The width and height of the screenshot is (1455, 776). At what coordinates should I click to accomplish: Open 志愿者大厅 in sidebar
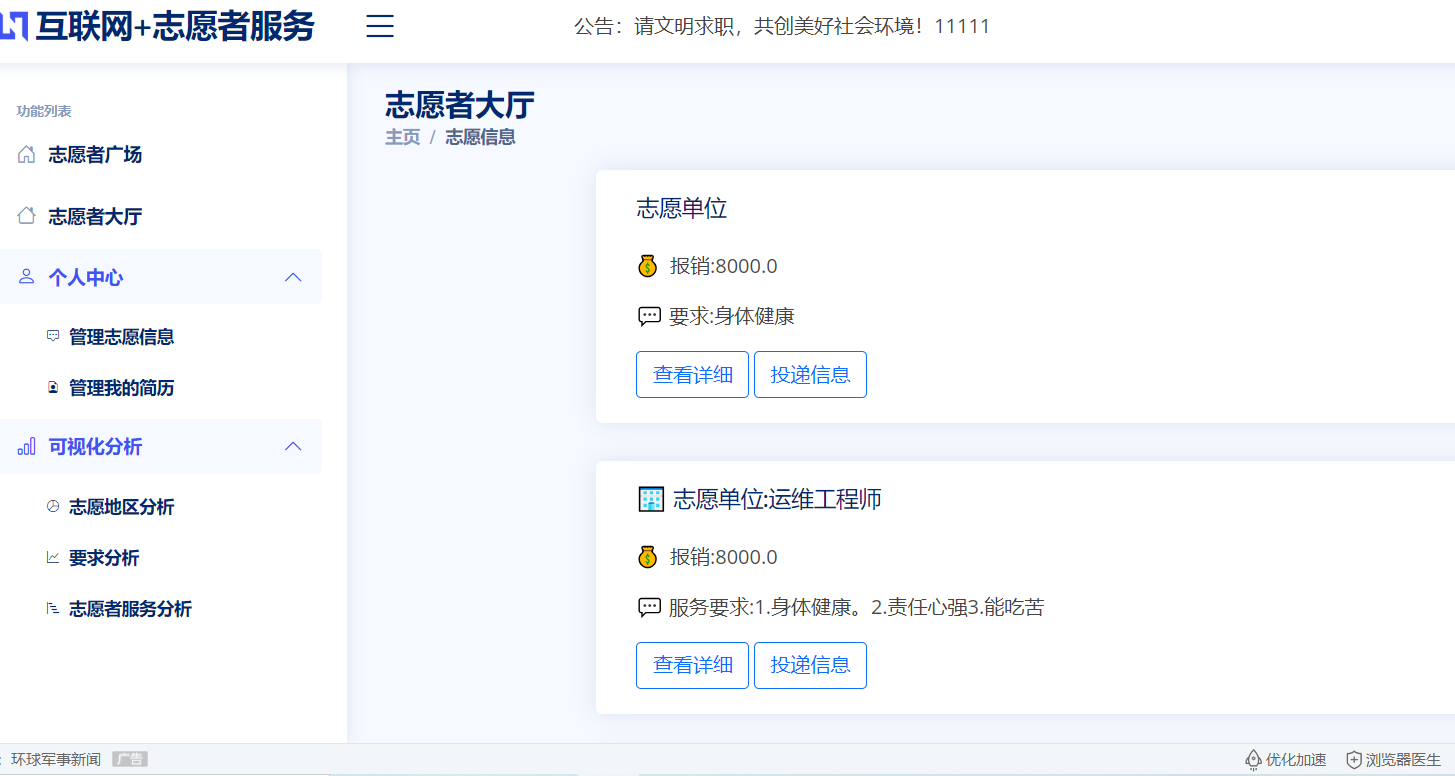pyautogui.click(x=95, y=217)
